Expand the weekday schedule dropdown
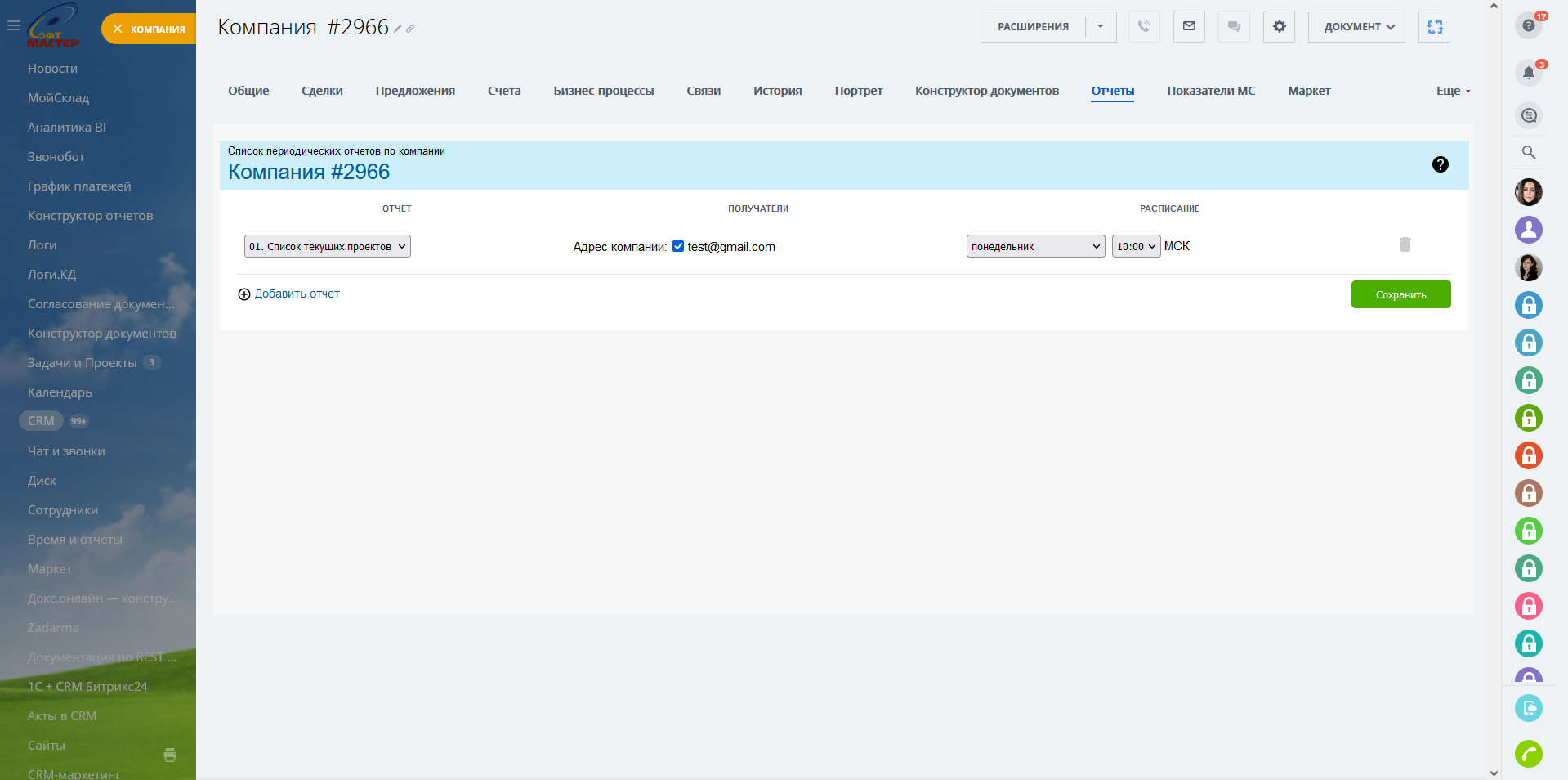The height and width of the screenshot is (780, 1568). [1035, 246]
